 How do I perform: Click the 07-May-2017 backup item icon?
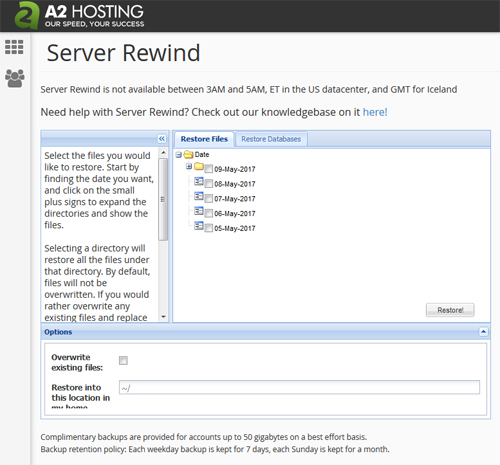(199, 196)
